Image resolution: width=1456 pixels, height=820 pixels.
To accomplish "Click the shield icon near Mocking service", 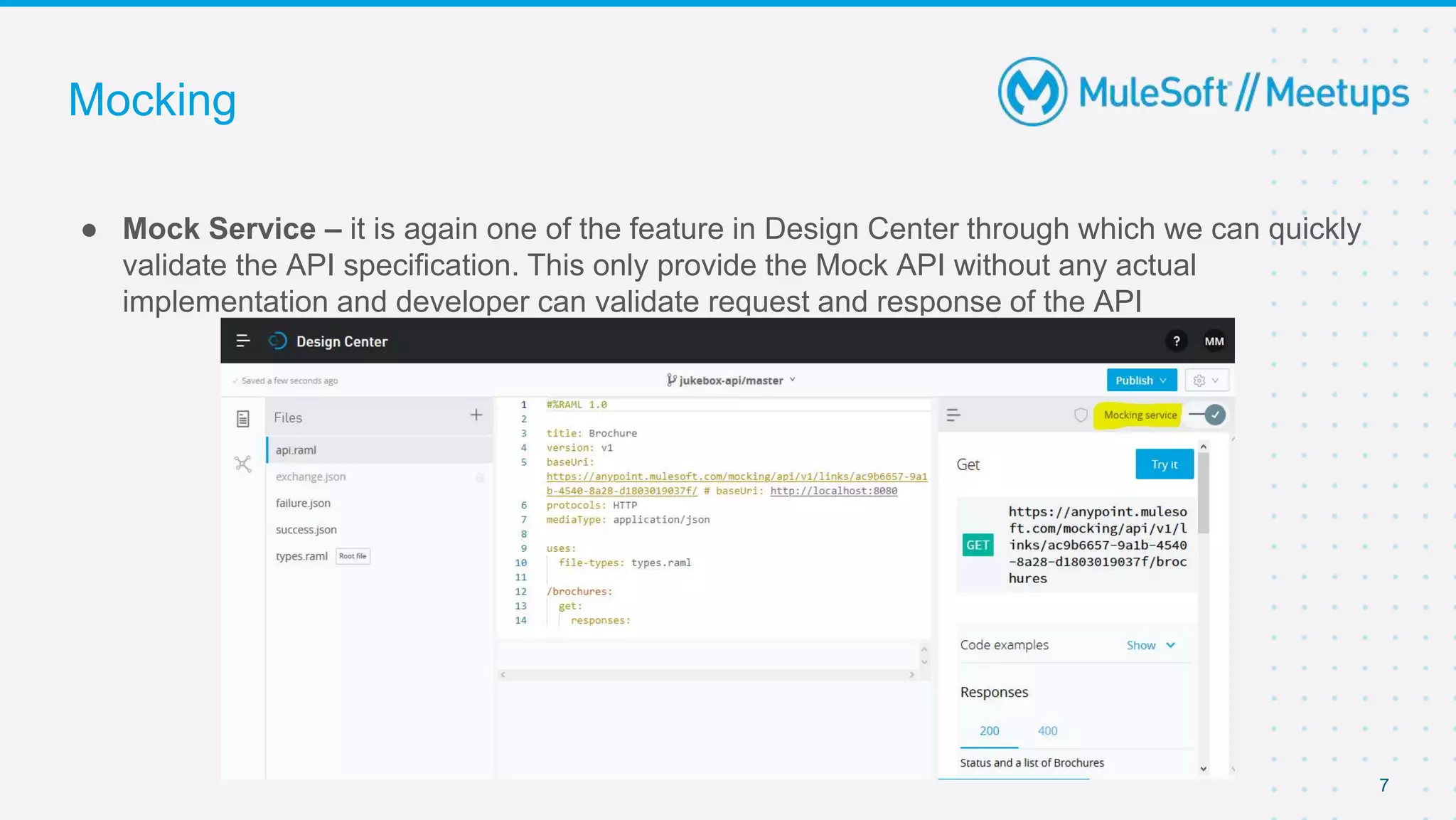I will point(1081,415).
